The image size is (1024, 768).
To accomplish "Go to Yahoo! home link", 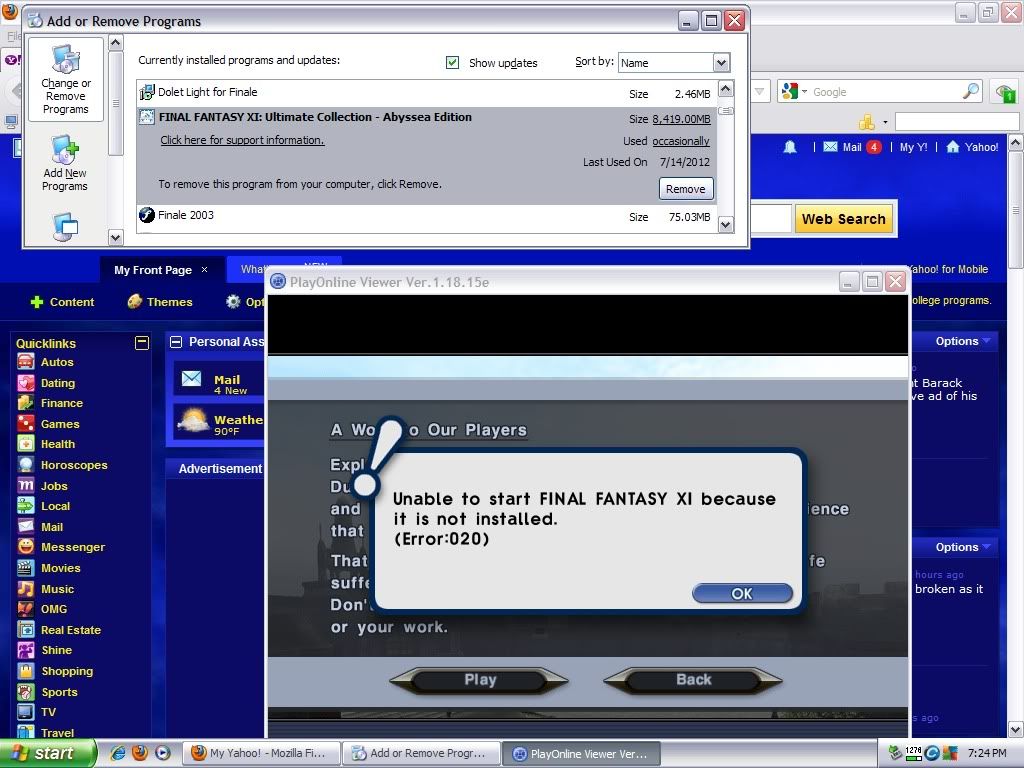I will pos(972,147).
